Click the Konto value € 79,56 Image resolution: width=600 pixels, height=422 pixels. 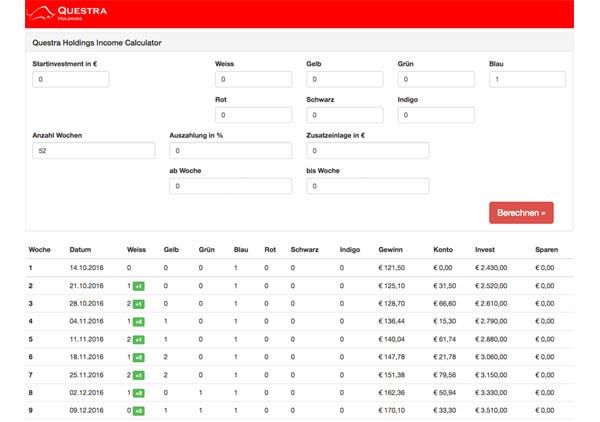point(444,375)
